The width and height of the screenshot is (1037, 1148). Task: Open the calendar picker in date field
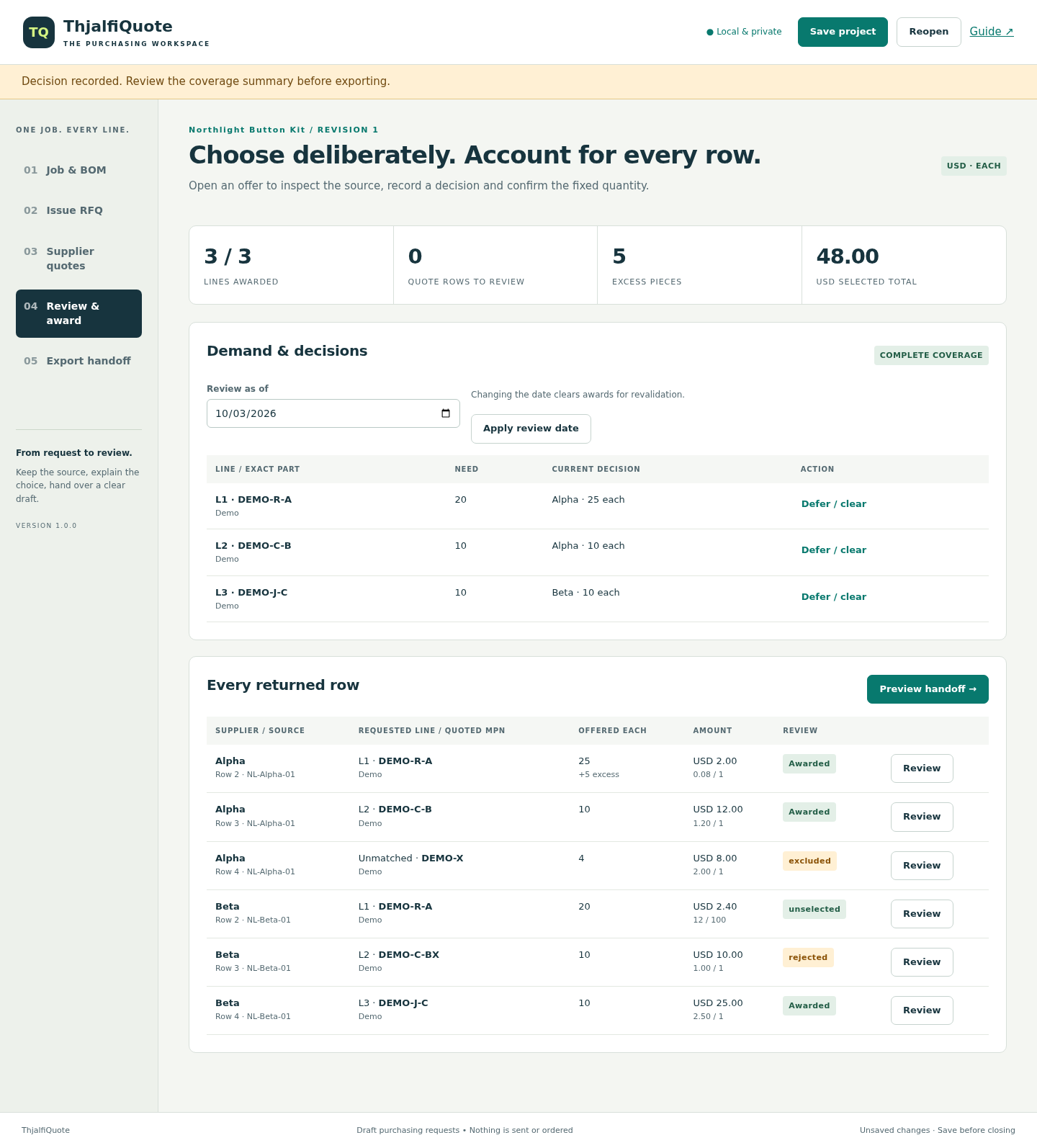(446, 413)
